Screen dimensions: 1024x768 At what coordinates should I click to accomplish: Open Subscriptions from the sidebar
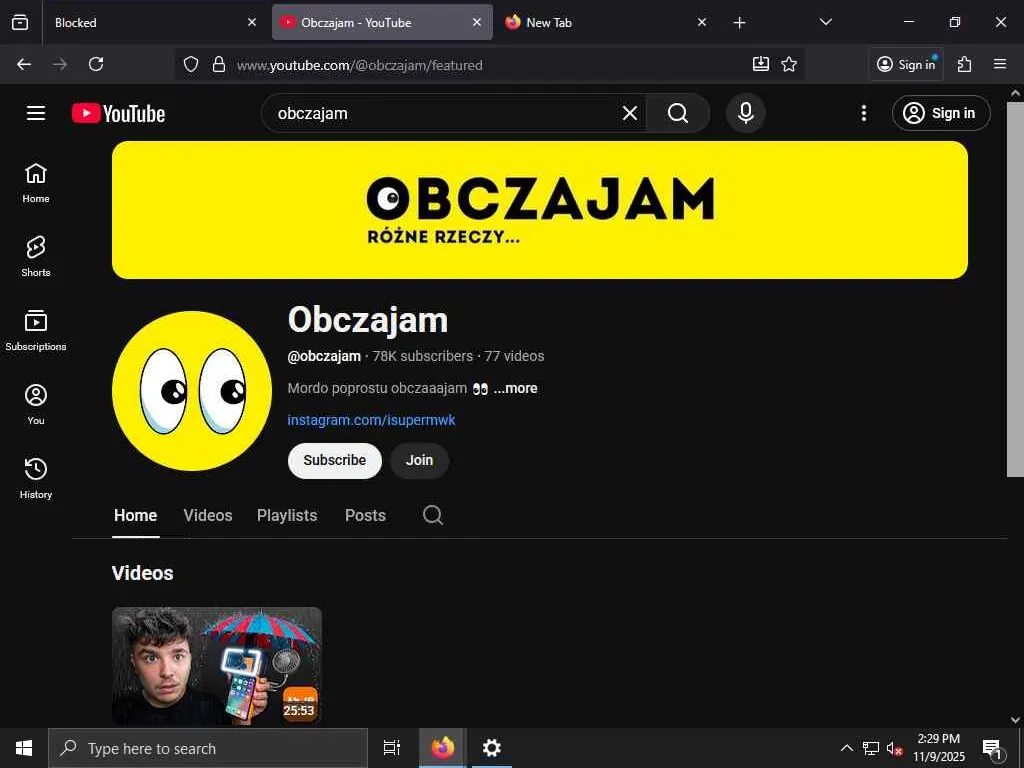click(x=36, y=330)
